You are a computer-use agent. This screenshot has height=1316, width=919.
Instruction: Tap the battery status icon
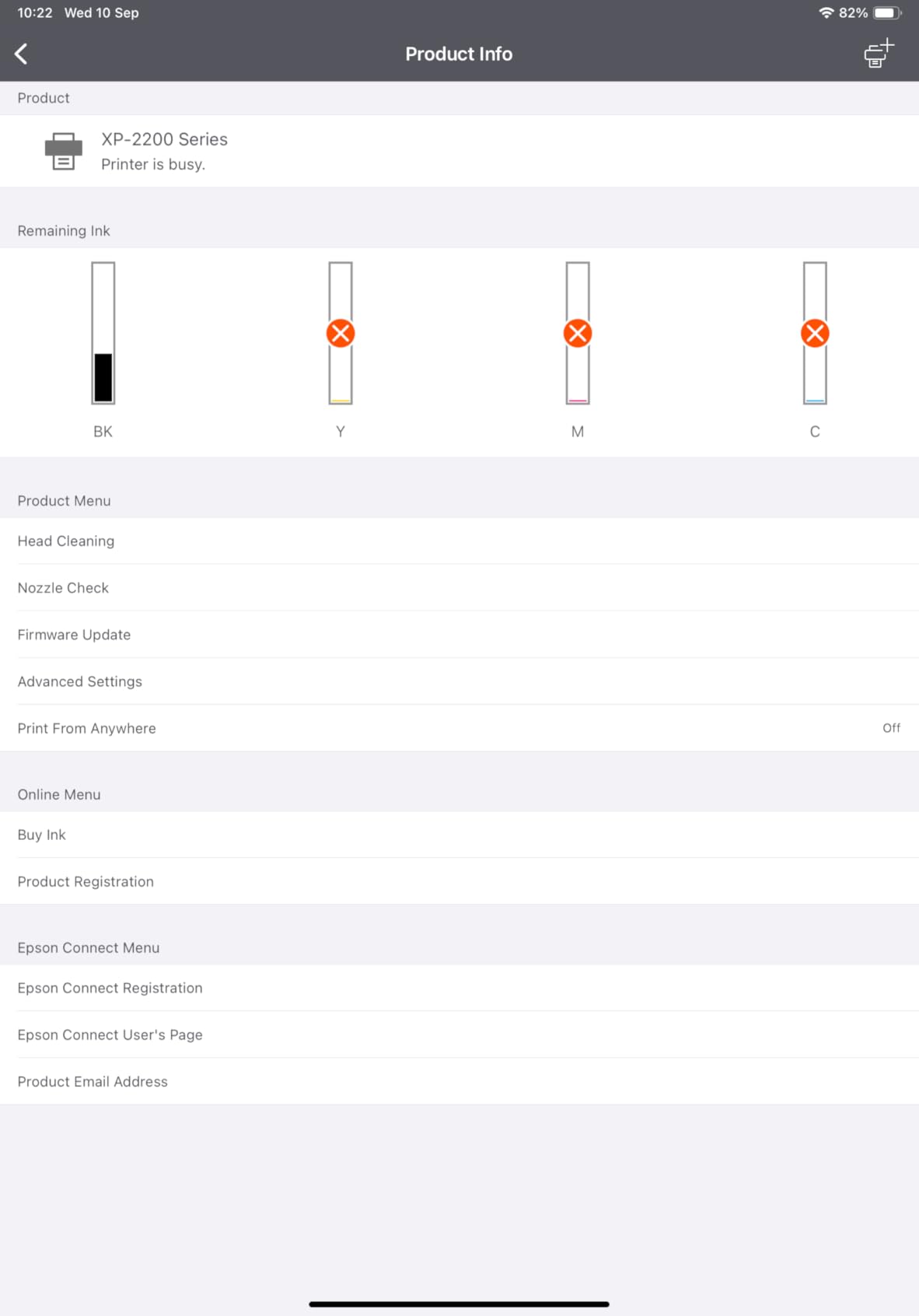click(886, 12)
